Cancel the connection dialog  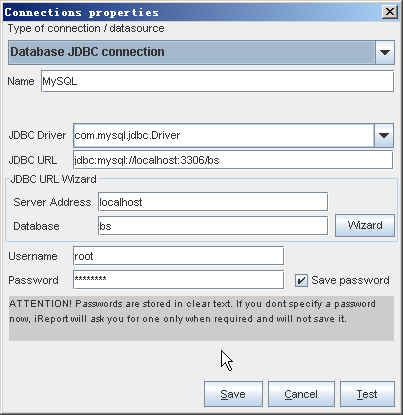pos(301,394)
